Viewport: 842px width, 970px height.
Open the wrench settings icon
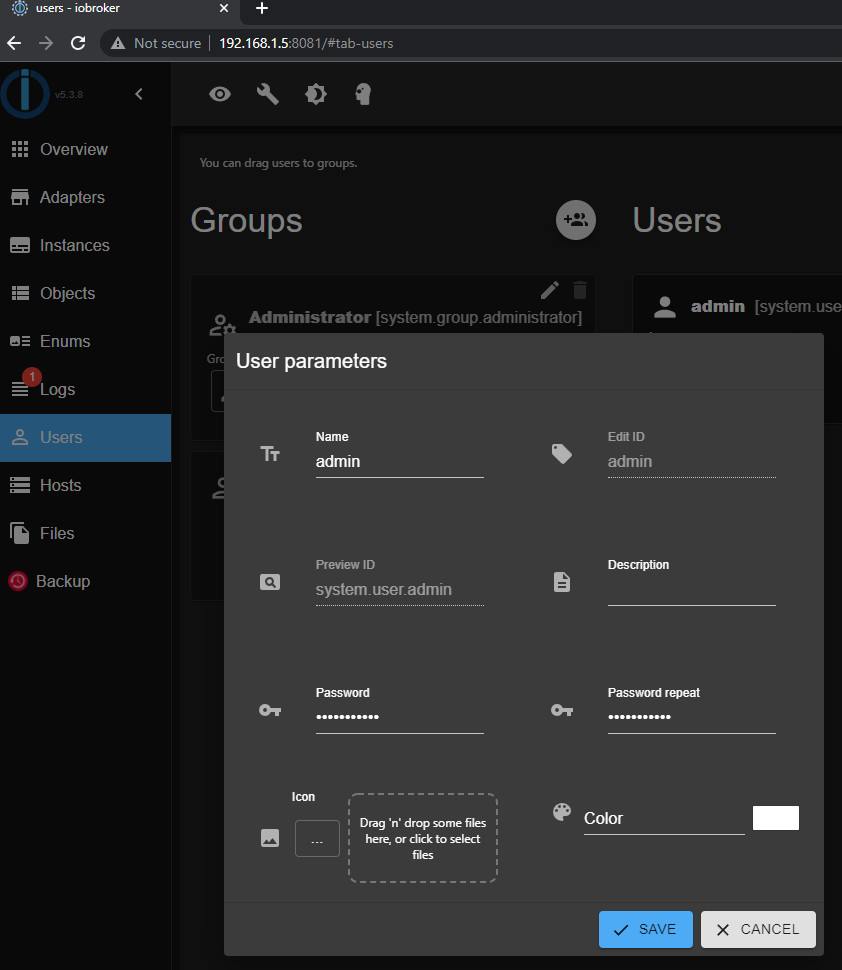pyautogui.click(x=267, y=94)
